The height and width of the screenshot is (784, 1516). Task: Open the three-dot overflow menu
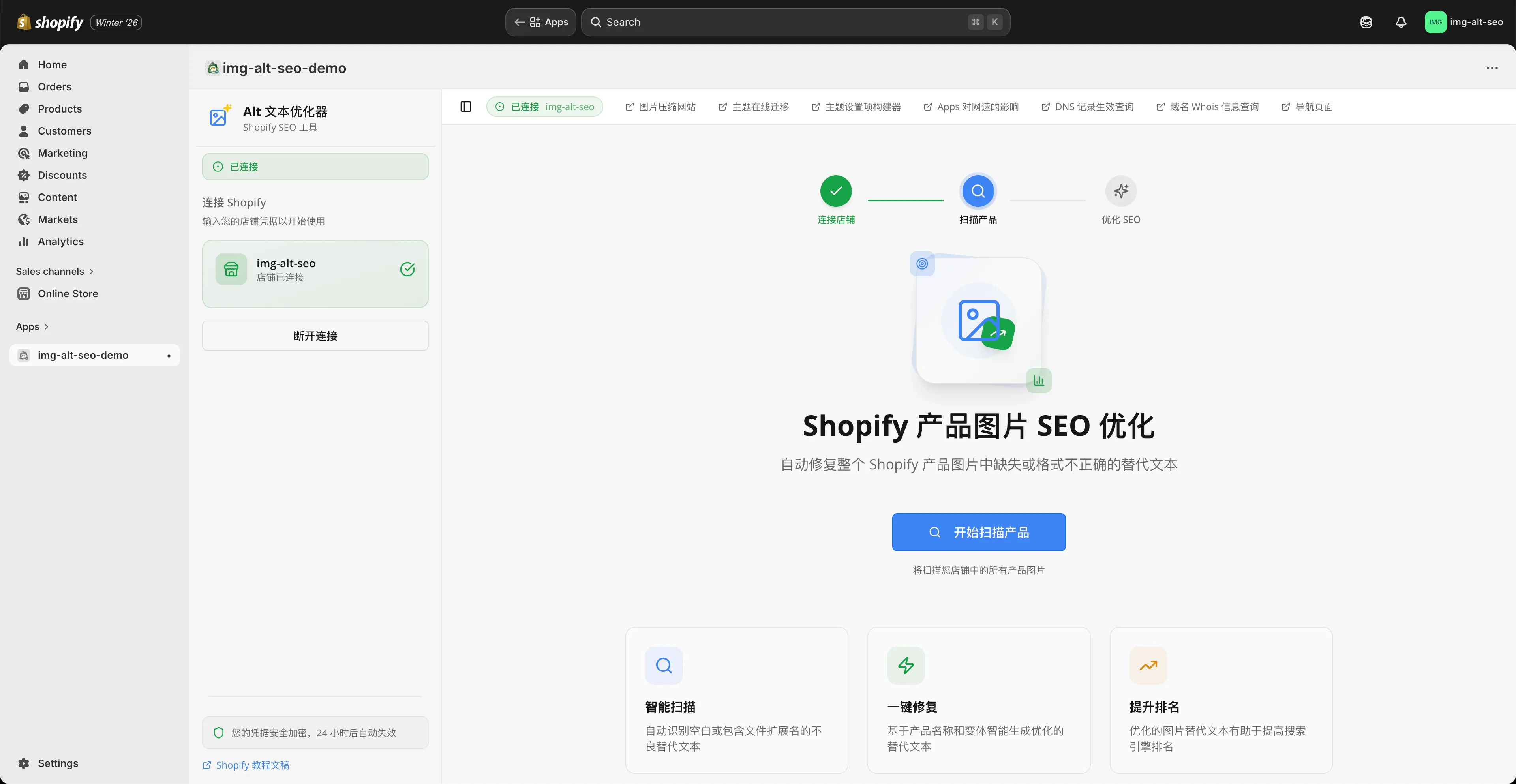click(x=1492, y=68)
